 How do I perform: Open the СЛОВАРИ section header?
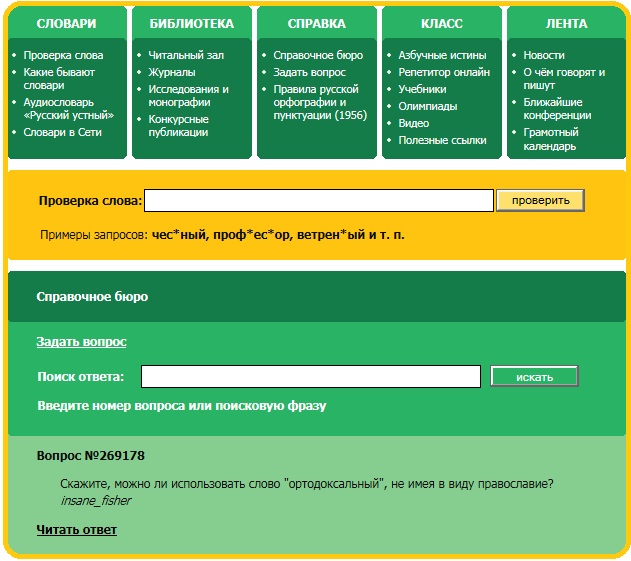point(66,23)
